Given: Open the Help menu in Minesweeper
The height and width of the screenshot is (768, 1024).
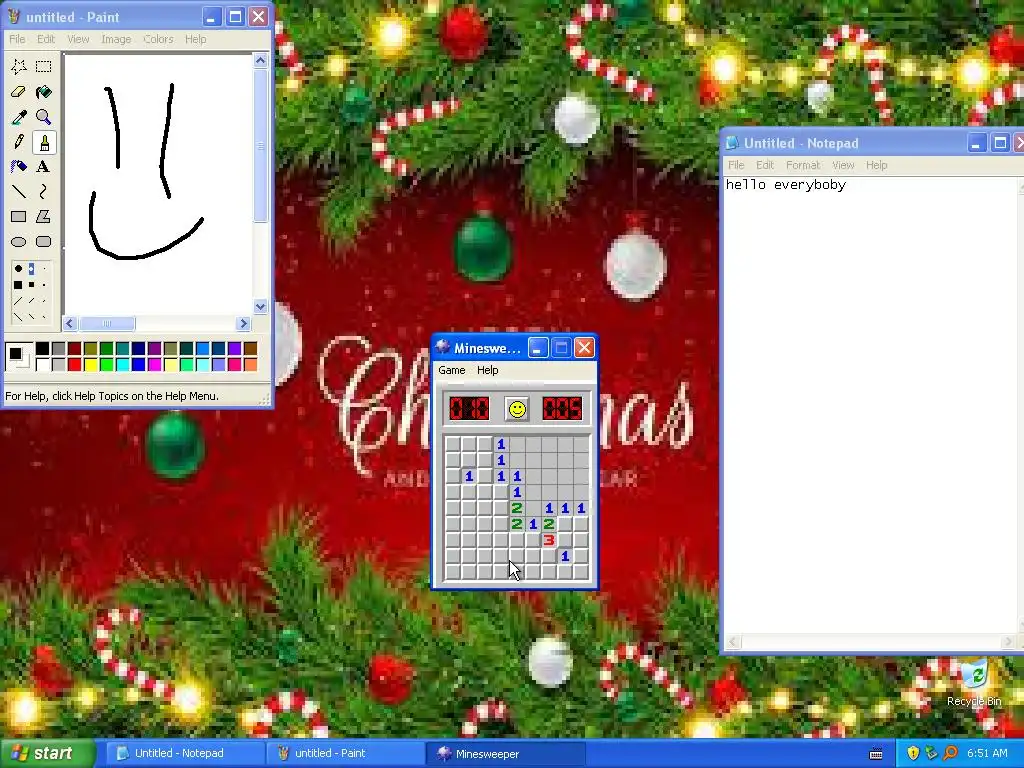Looking at the screenshot, I should (x=488, y=370).
